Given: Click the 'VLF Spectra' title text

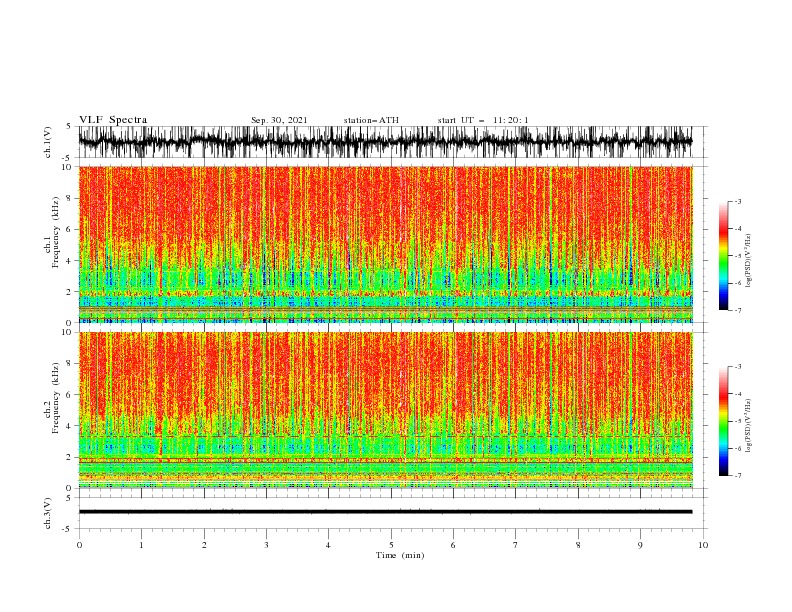Looking at the screenshot, I should click(113, 120).
